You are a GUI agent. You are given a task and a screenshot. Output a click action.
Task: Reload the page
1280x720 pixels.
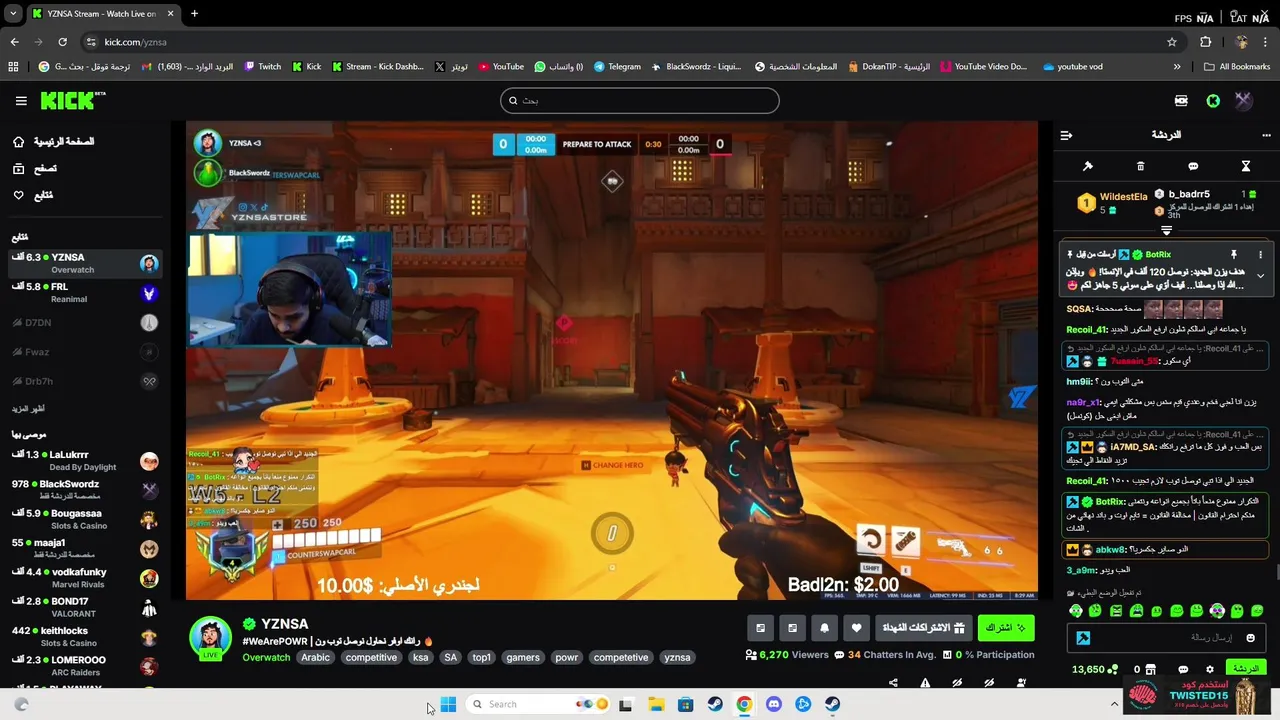tap(62, 42)
